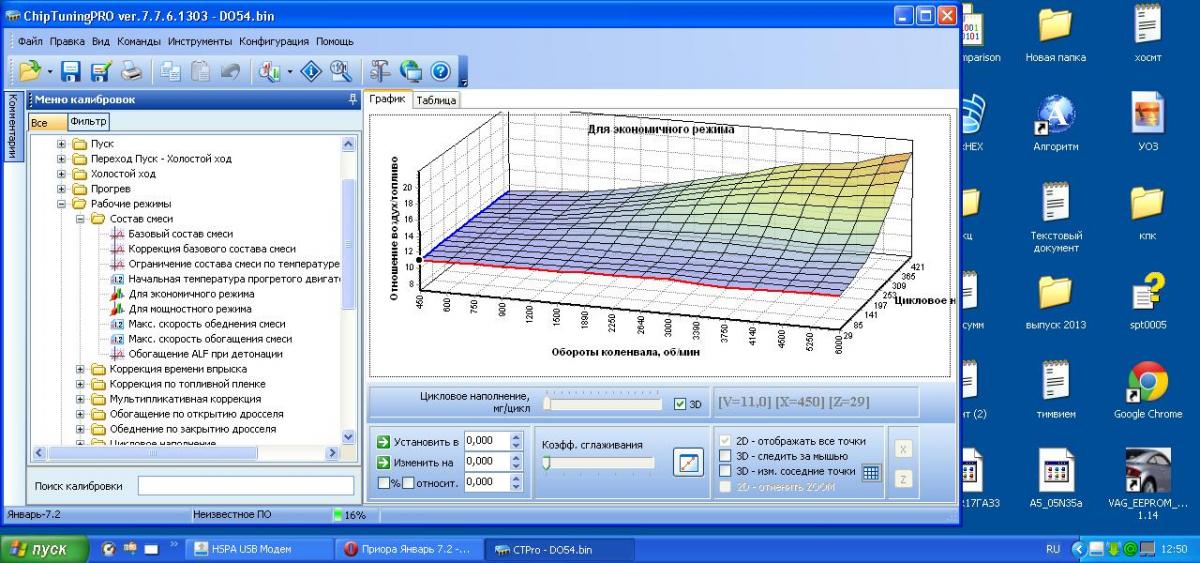Click the Undo arrow icon

230,71
